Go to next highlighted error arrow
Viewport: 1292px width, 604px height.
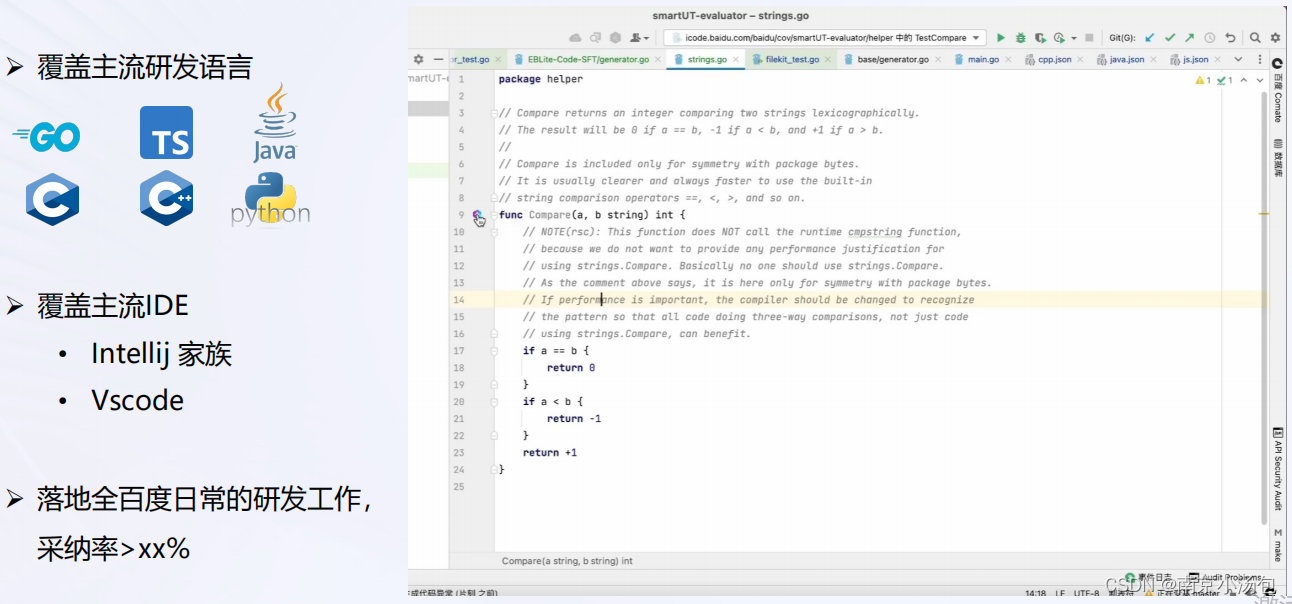[1260, 80]
